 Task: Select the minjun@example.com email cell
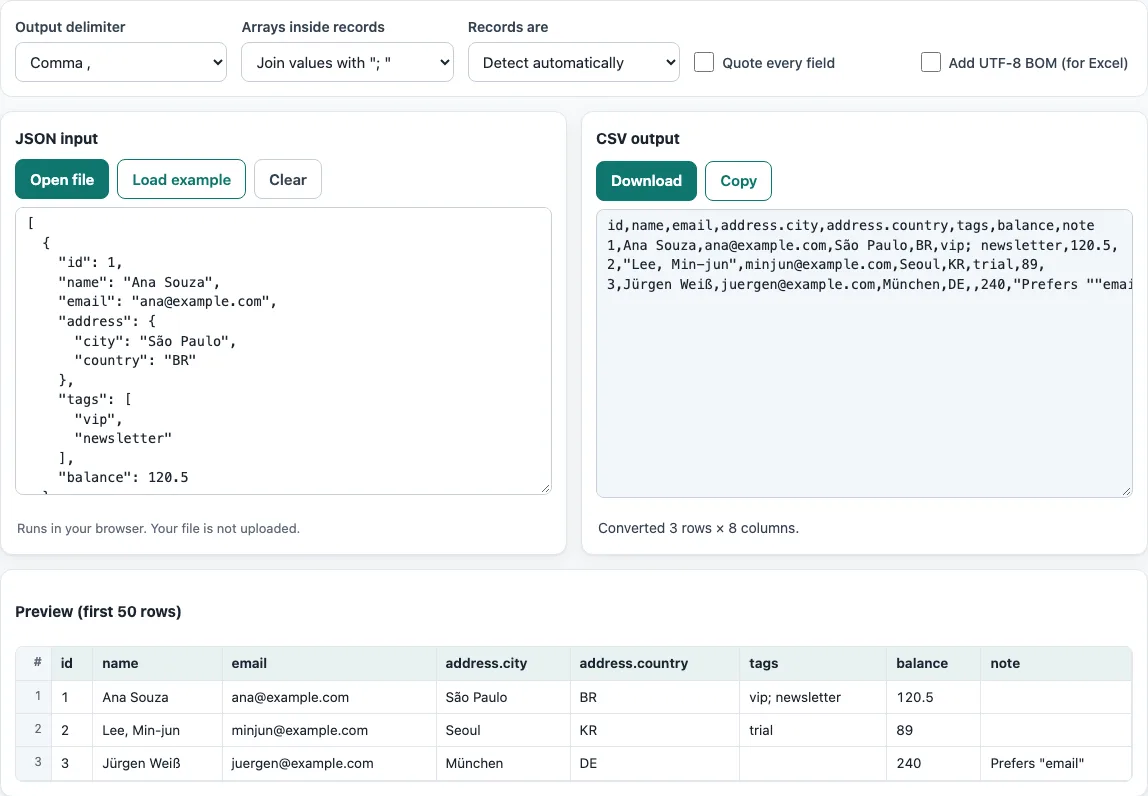[x=329, y=730]
